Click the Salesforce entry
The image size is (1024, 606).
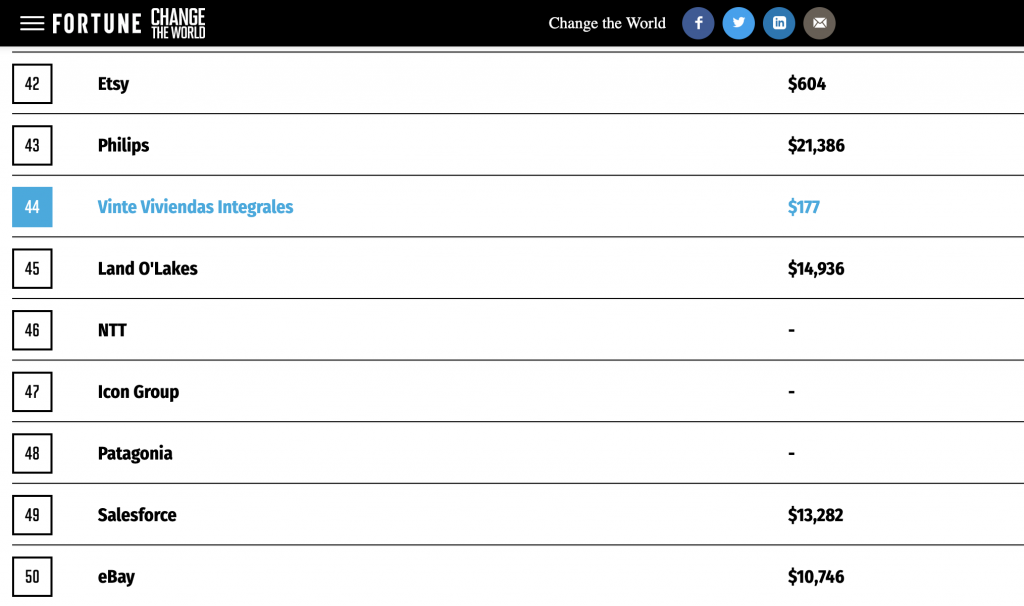pos(137,515)
